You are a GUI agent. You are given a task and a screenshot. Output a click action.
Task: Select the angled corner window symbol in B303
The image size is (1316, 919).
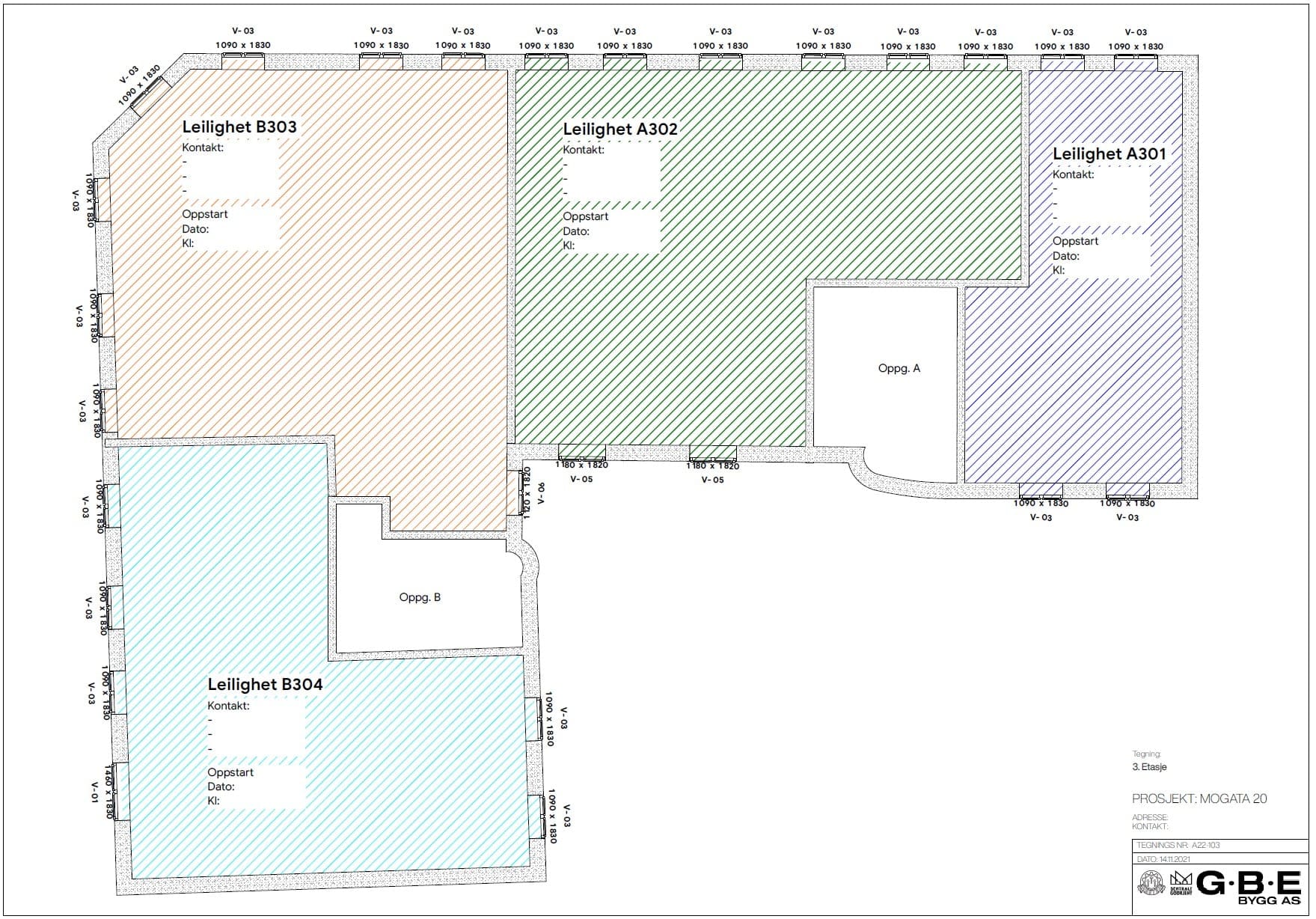pos(147,96)
